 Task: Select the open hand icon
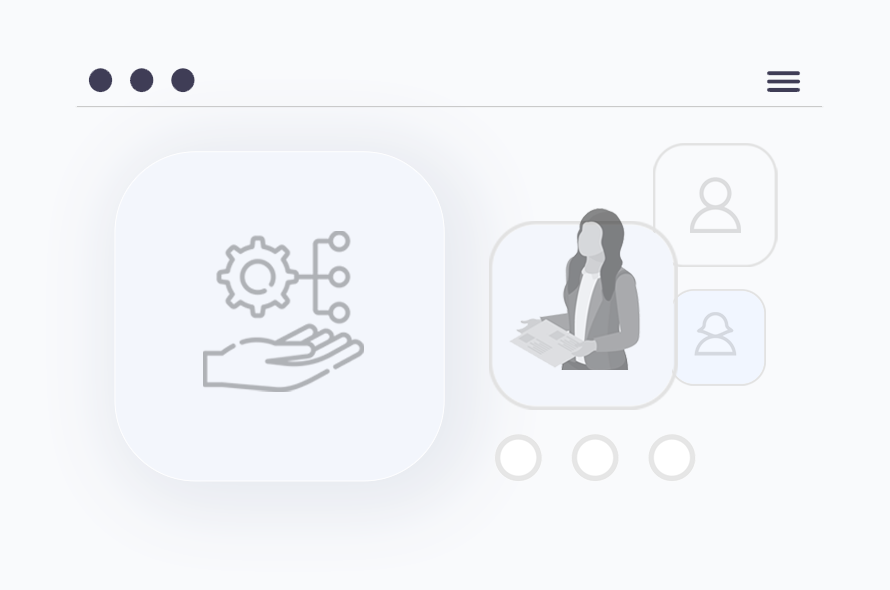[283, 358]
